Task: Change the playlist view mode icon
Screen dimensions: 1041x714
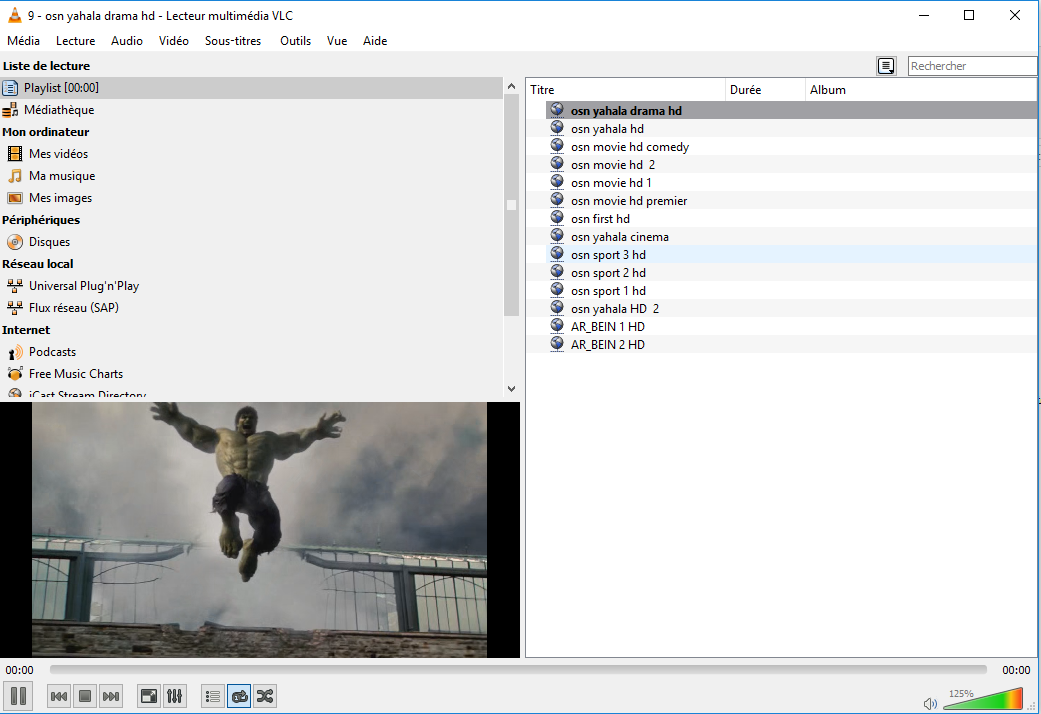Action: pyautogui.click(x=886, y=66)
